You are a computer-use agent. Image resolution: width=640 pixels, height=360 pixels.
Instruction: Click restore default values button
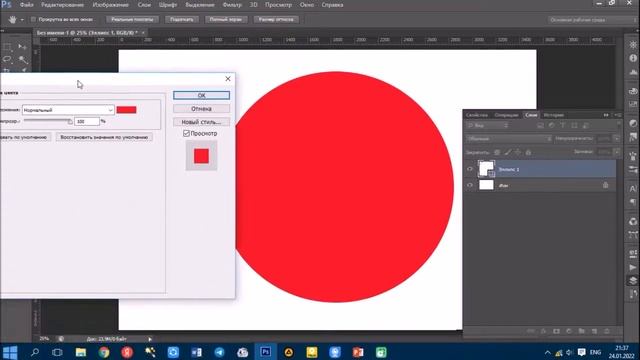[x=104, y=137]
